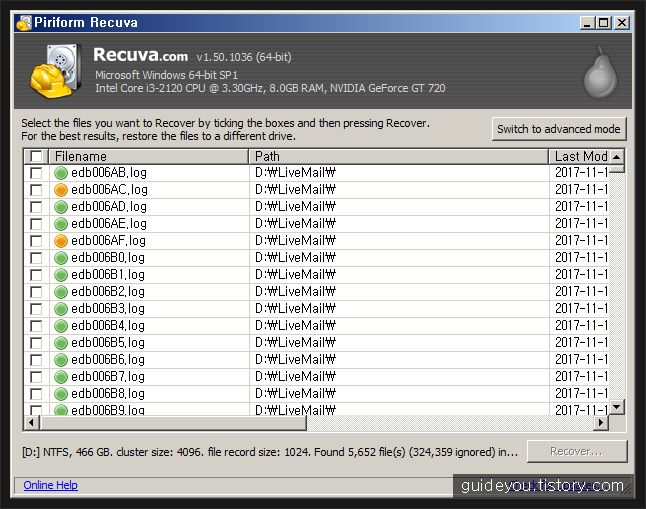Tick the checkbox for edb006B8.log
Viewport: 646px width, 509px height.
pos(36,394)
